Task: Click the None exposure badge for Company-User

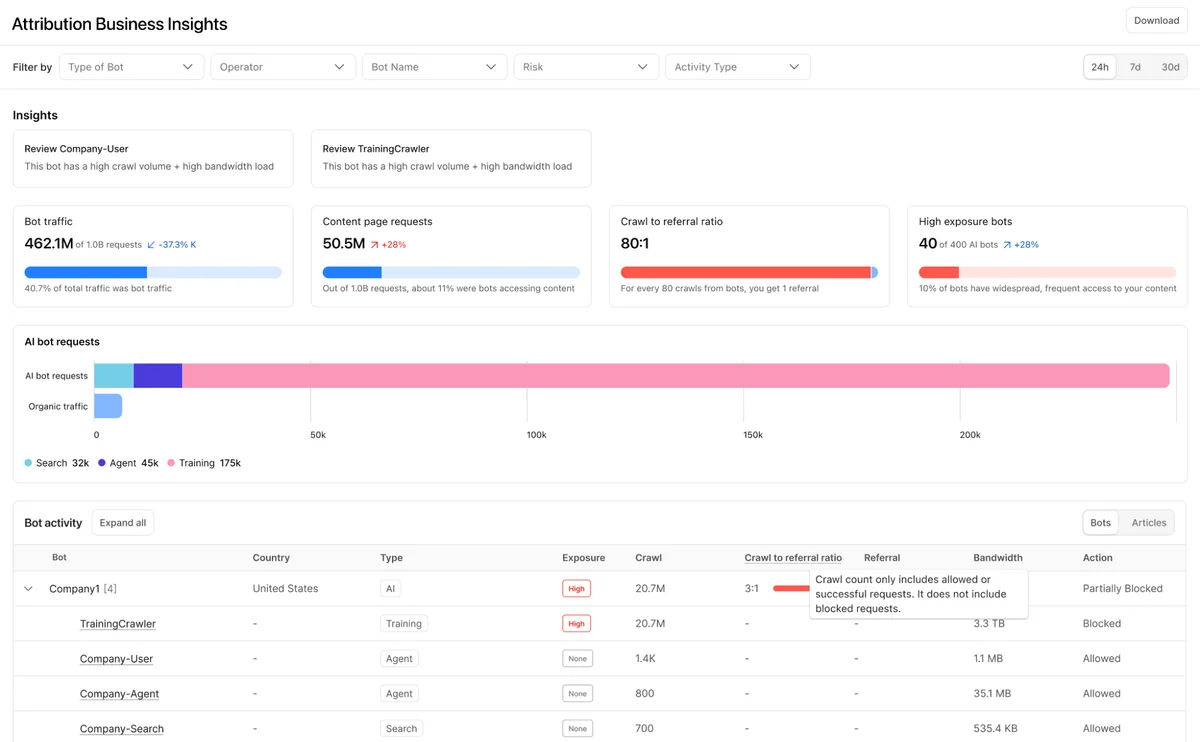Action: click(577, 658)
